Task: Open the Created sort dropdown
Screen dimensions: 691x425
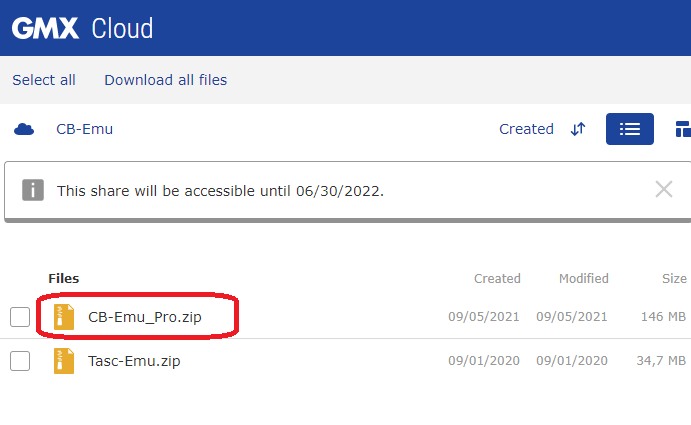Action: [526, 129]
